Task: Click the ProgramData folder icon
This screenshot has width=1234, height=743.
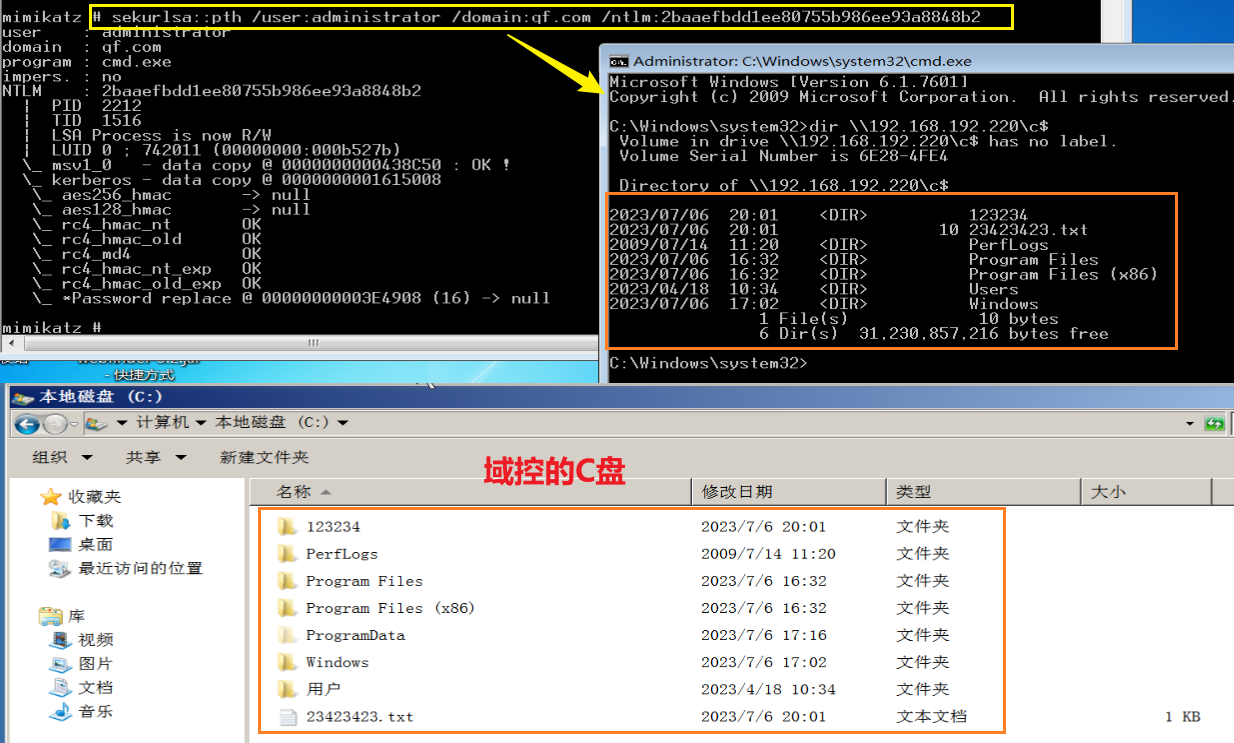Action: (288, 635)
